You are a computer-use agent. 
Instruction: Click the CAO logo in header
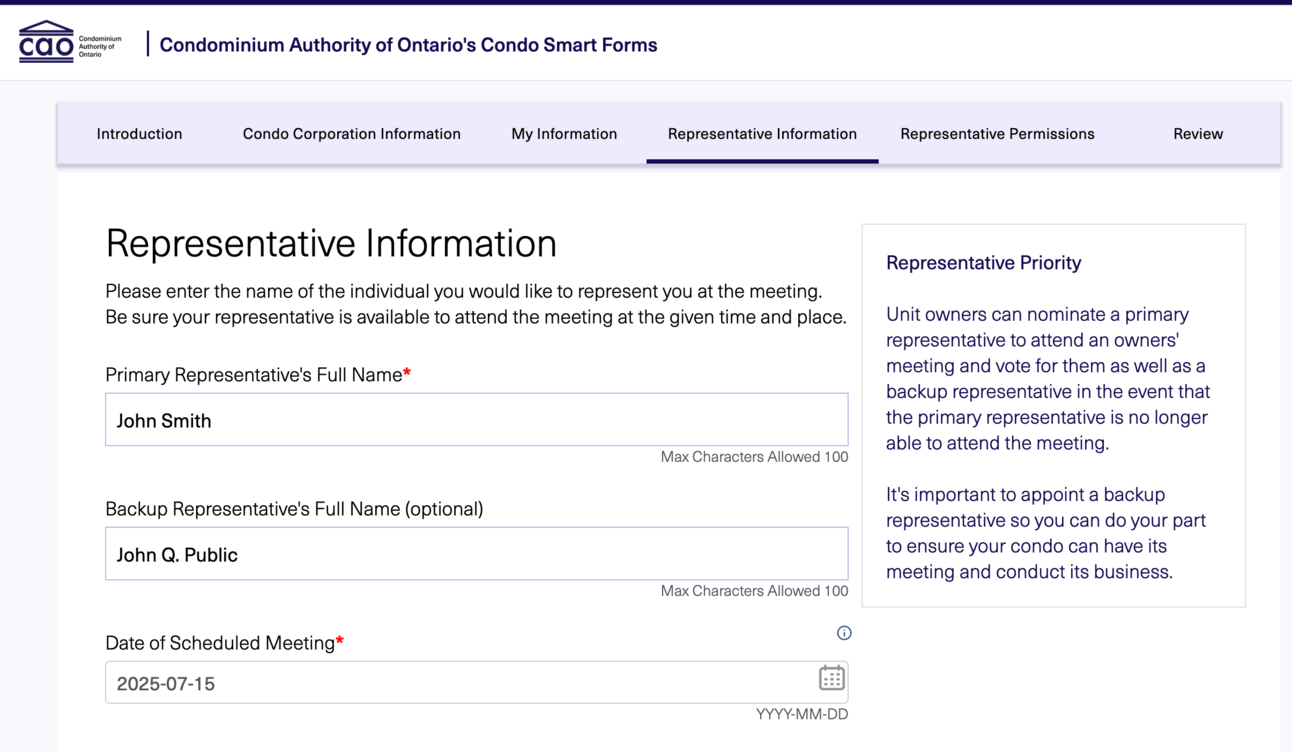pos(70,43)
